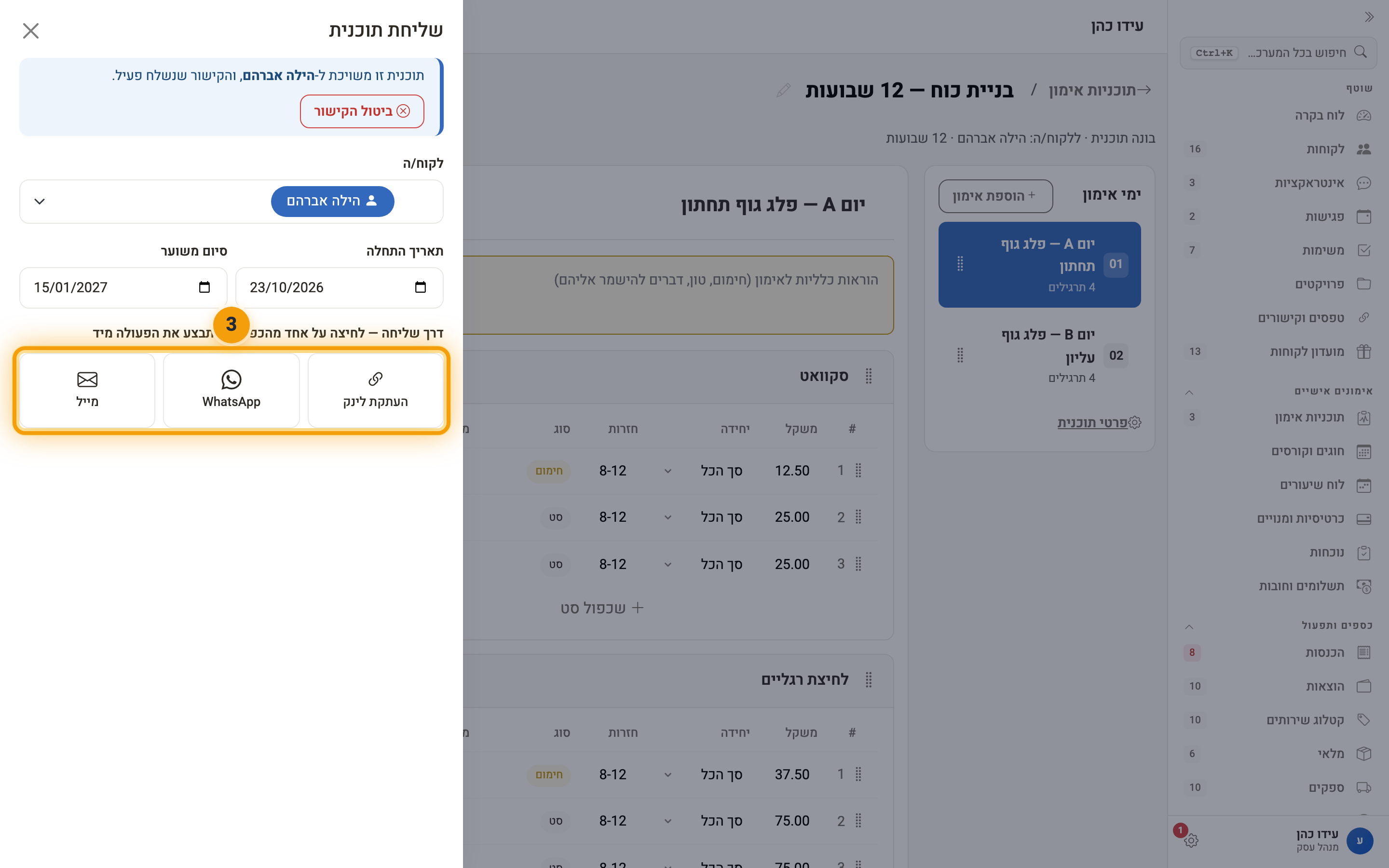1389x868 pixels.
Task: Click the system-wide search field
Action: (1278, 53)
